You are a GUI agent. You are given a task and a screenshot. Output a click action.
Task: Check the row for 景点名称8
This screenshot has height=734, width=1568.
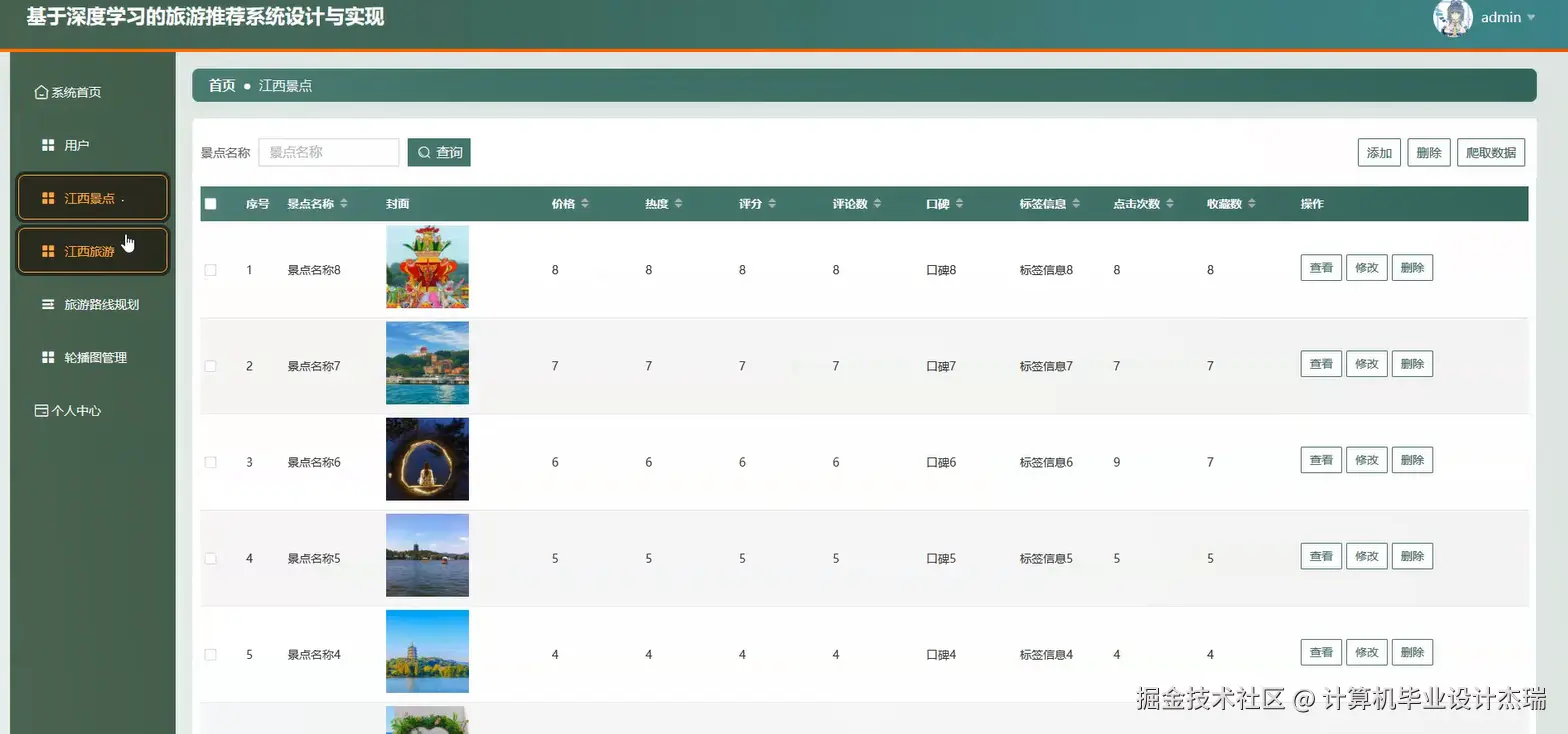click(210, 270)
